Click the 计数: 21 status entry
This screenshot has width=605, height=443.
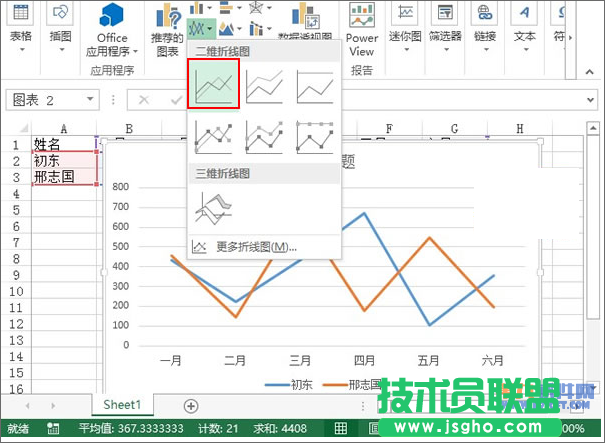click(218, 428)
